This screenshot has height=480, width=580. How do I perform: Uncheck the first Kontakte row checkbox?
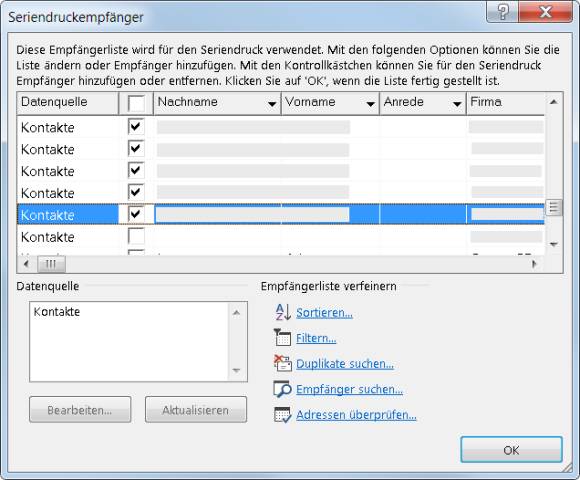(x=136, y=127)
